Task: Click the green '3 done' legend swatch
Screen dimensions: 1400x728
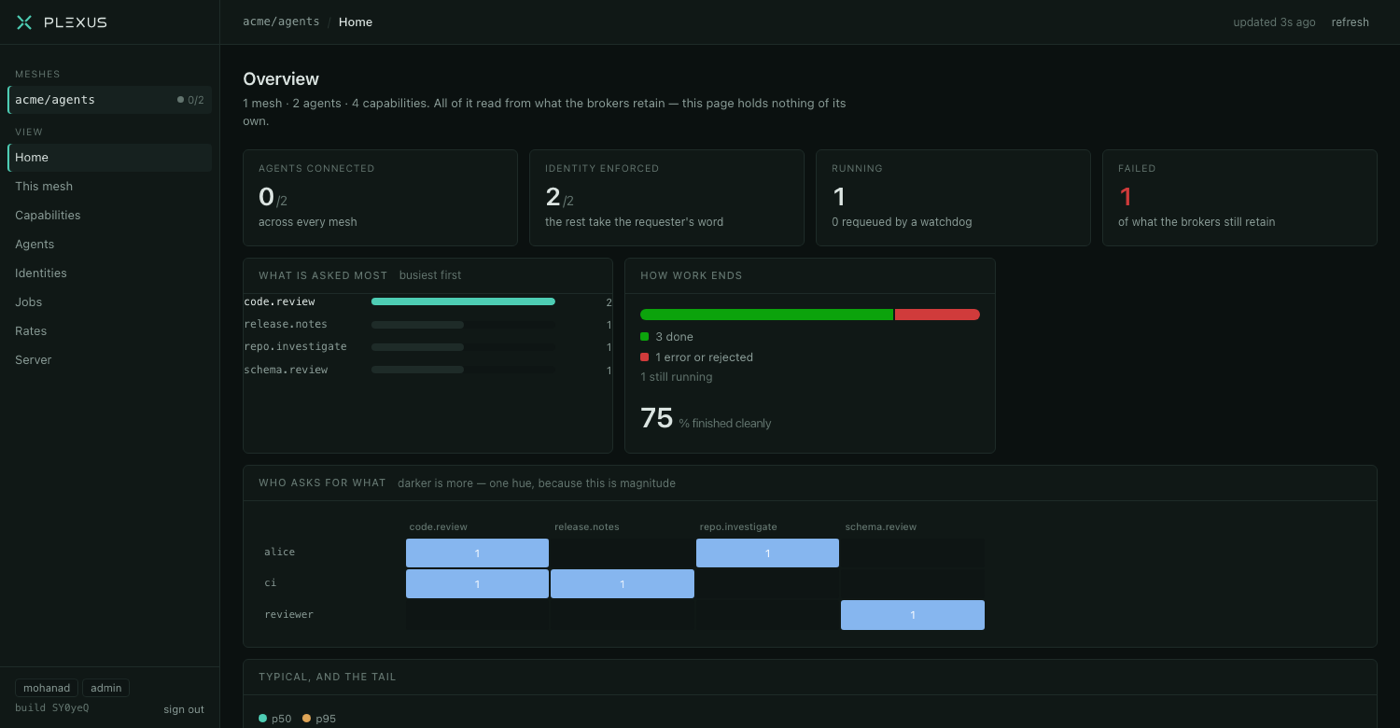Action: click(x=645, y=337)
